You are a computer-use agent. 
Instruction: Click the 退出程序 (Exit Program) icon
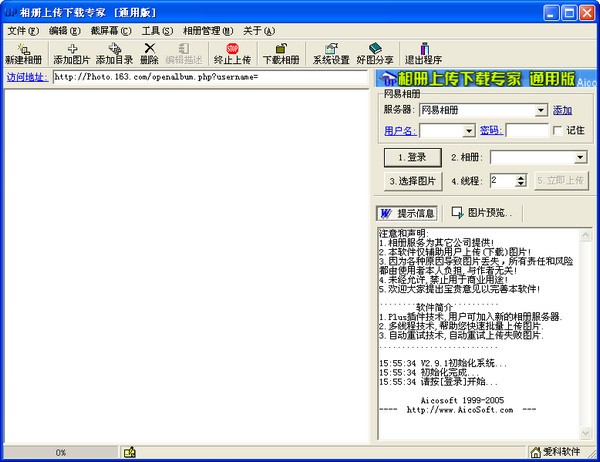(x=424, y=48)
